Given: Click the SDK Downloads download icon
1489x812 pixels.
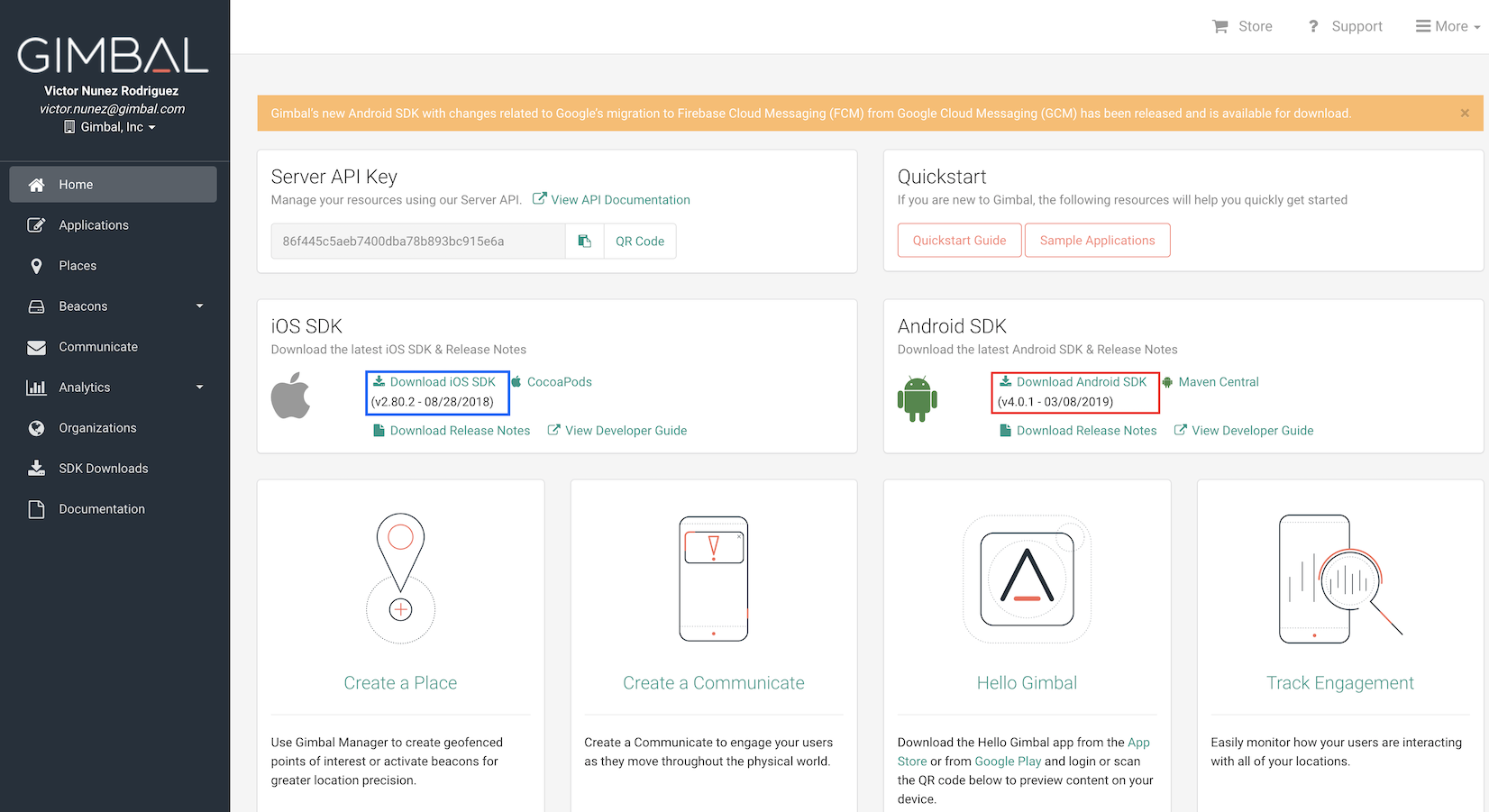Looking at the screenshot, I should pos(36,468).
